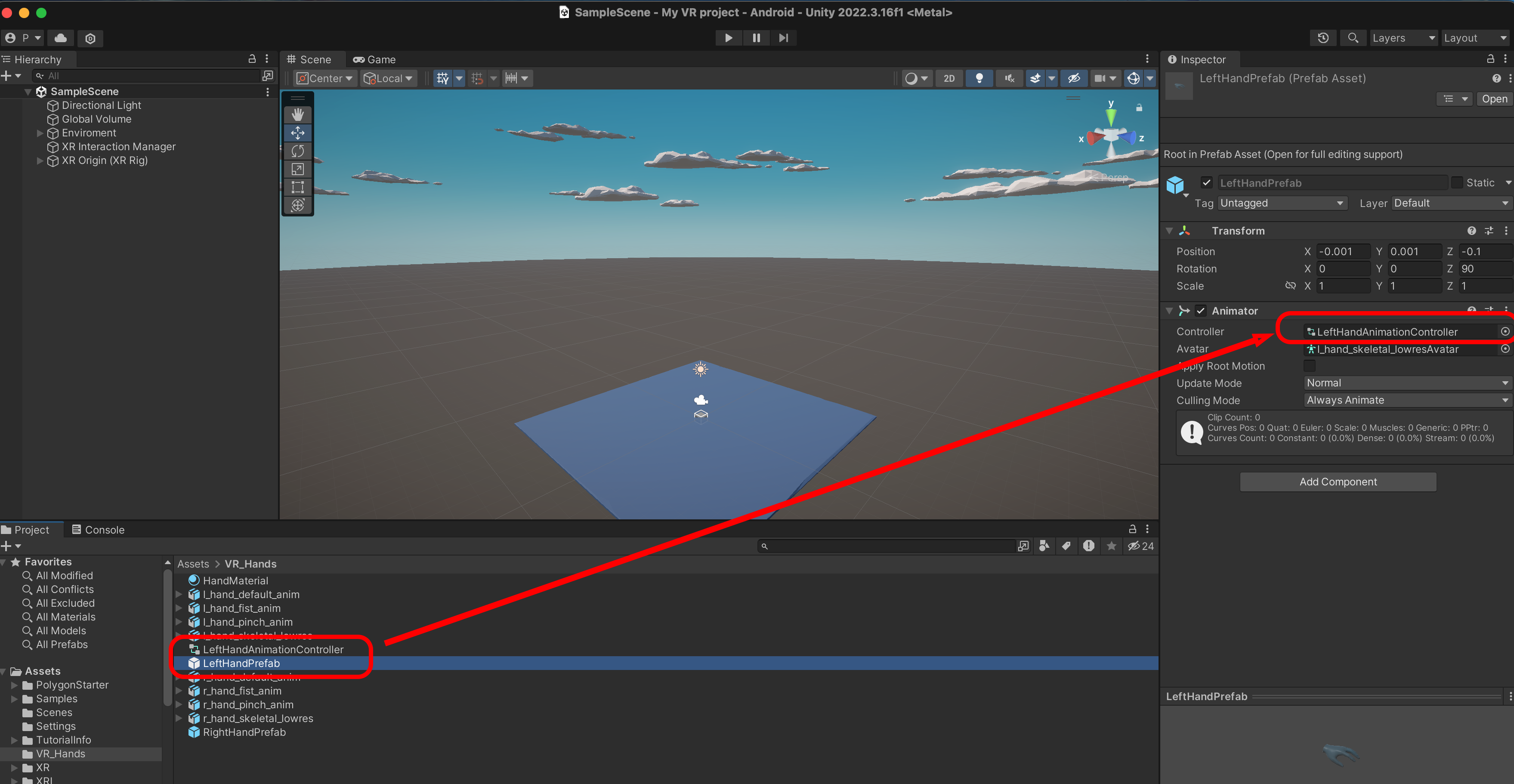Select the Hand view tool
Screen dimensions: 1514x784
pos(297,114)
